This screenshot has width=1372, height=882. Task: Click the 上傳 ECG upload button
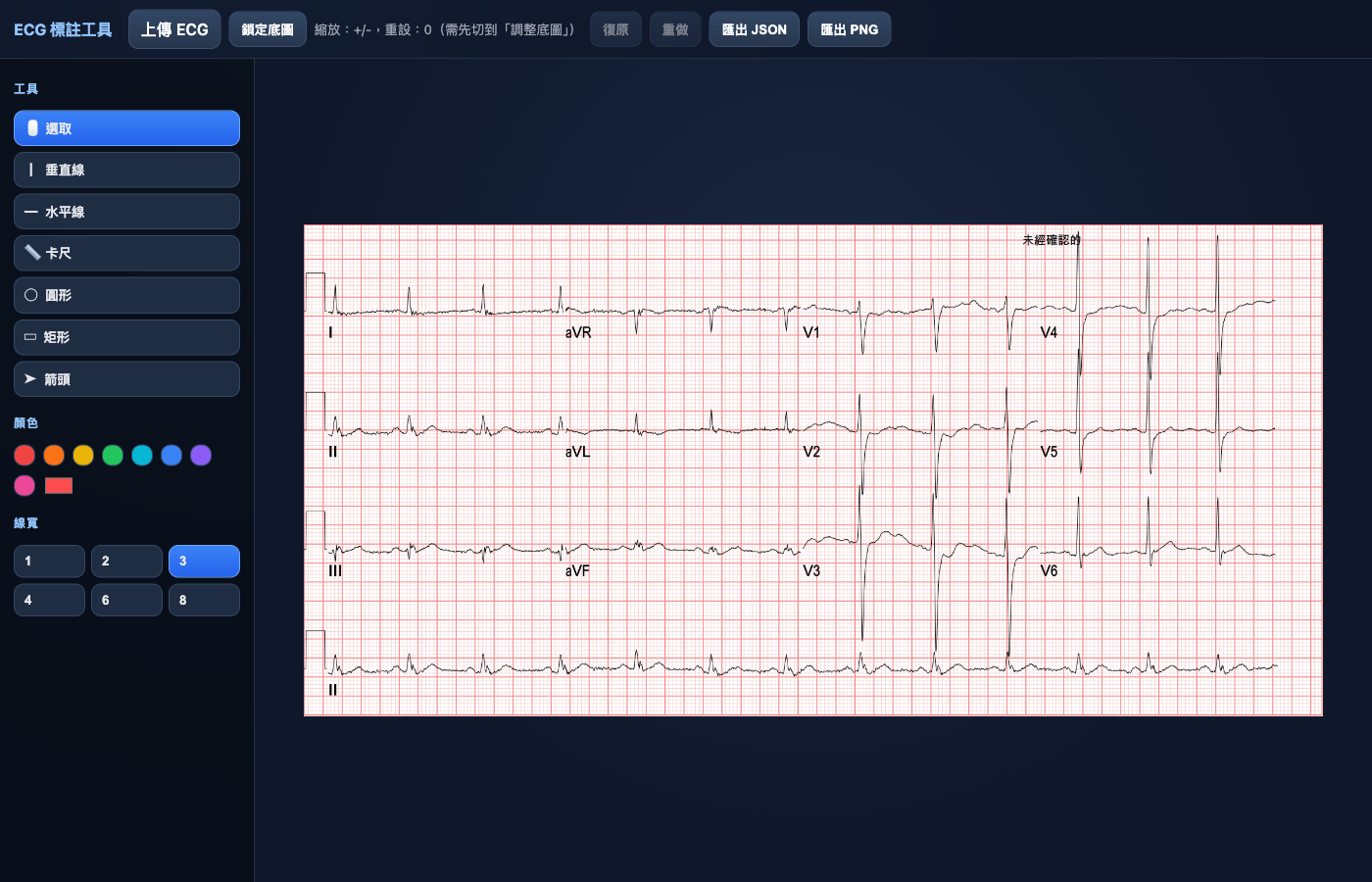click(174, 28)
